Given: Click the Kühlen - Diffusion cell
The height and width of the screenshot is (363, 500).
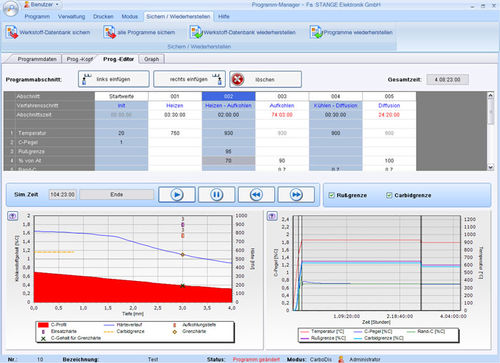Looking at the screenshot, I should click(336, 105).
